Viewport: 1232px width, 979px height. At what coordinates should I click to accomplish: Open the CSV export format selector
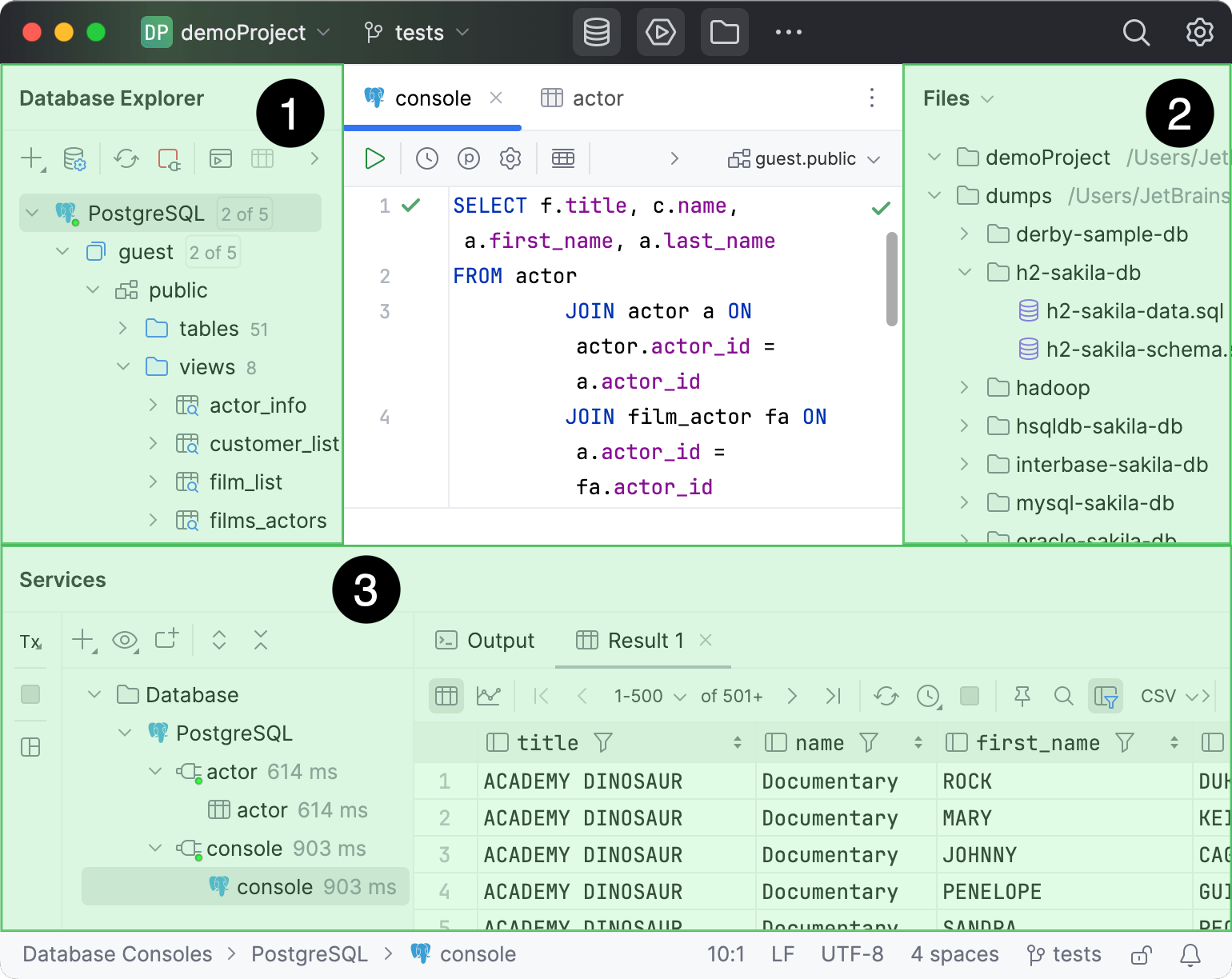(1166, 696)
